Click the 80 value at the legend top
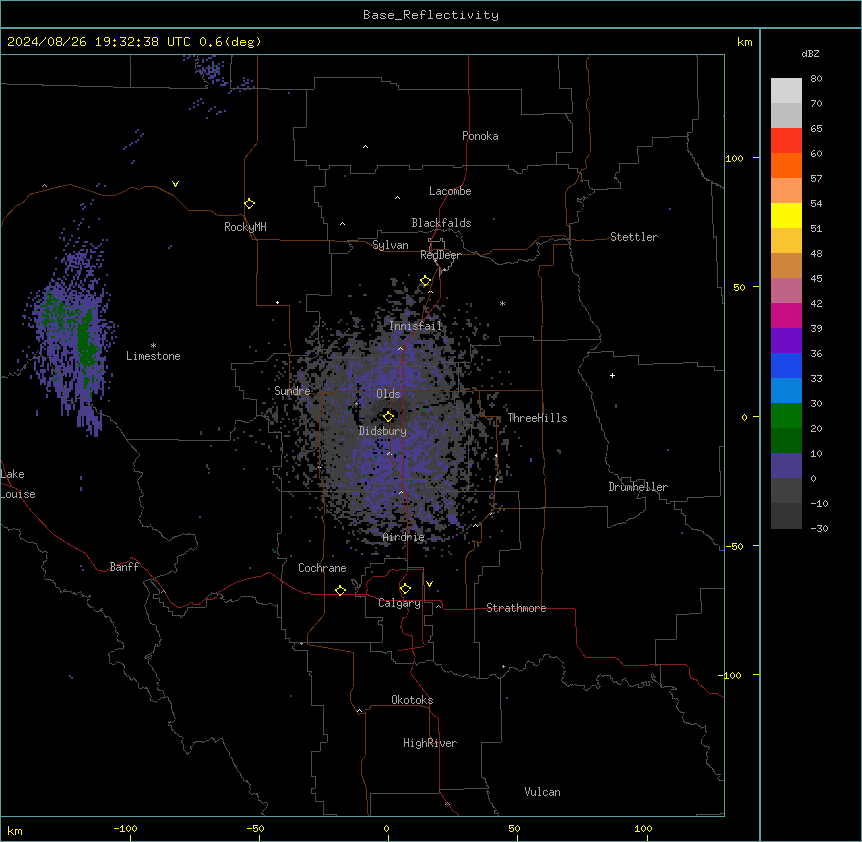Image resolution: width=862 pixels, height=842 pixels. point(816,79)
